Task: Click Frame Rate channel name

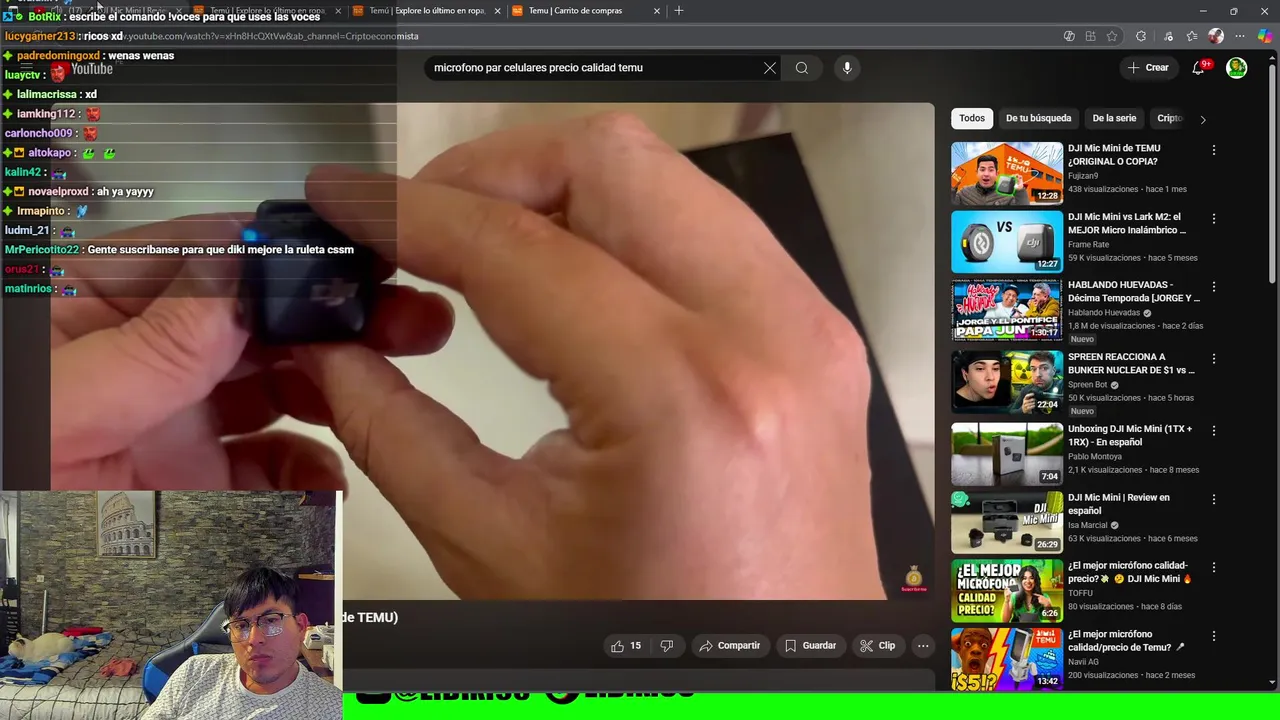Action: tap(1088, 244)
